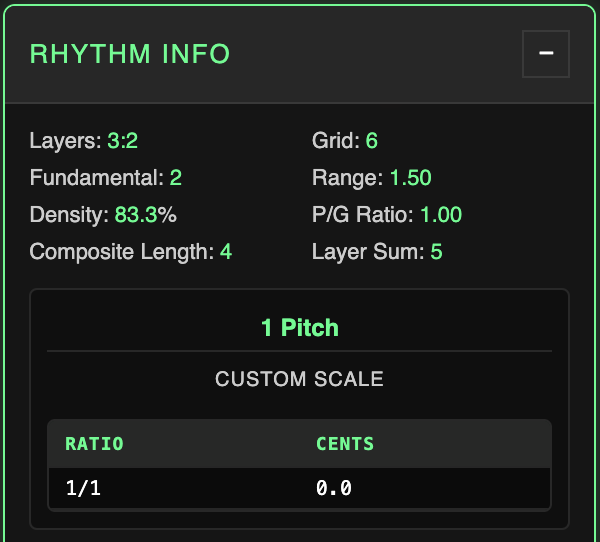
Task: Click the Range value 1.50
Action: [x=410, y=178]
